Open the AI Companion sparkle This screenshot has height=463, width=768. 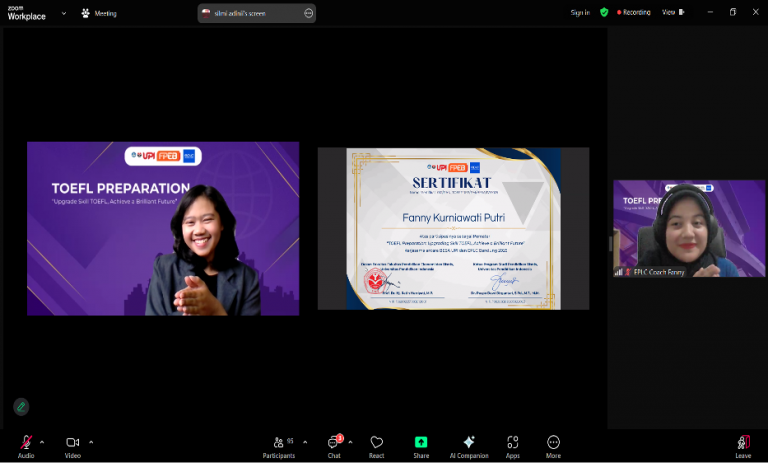tap(469, 446)
